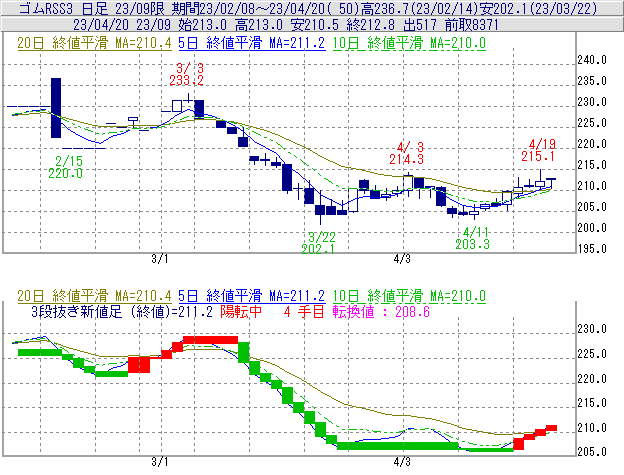Click the ゴムRSS3 日足 chart title header

click(308, 8)
